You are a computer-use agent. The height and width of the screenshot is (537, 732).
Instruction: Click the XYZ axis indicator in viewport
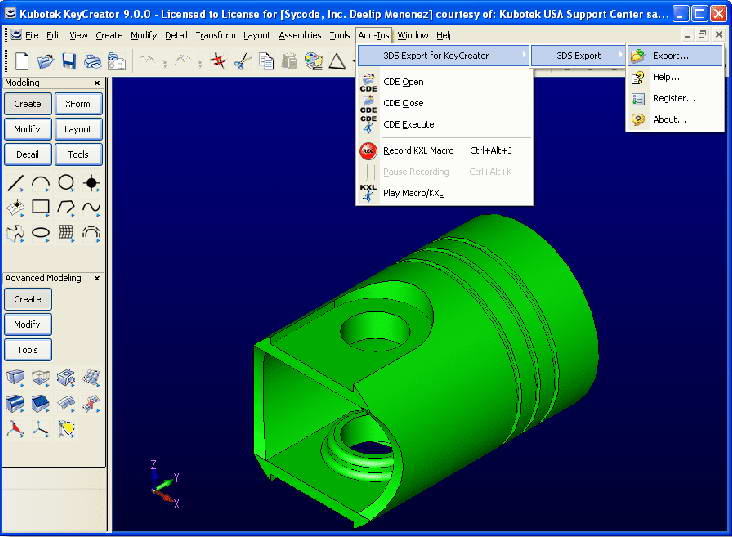tap(165, 485)
